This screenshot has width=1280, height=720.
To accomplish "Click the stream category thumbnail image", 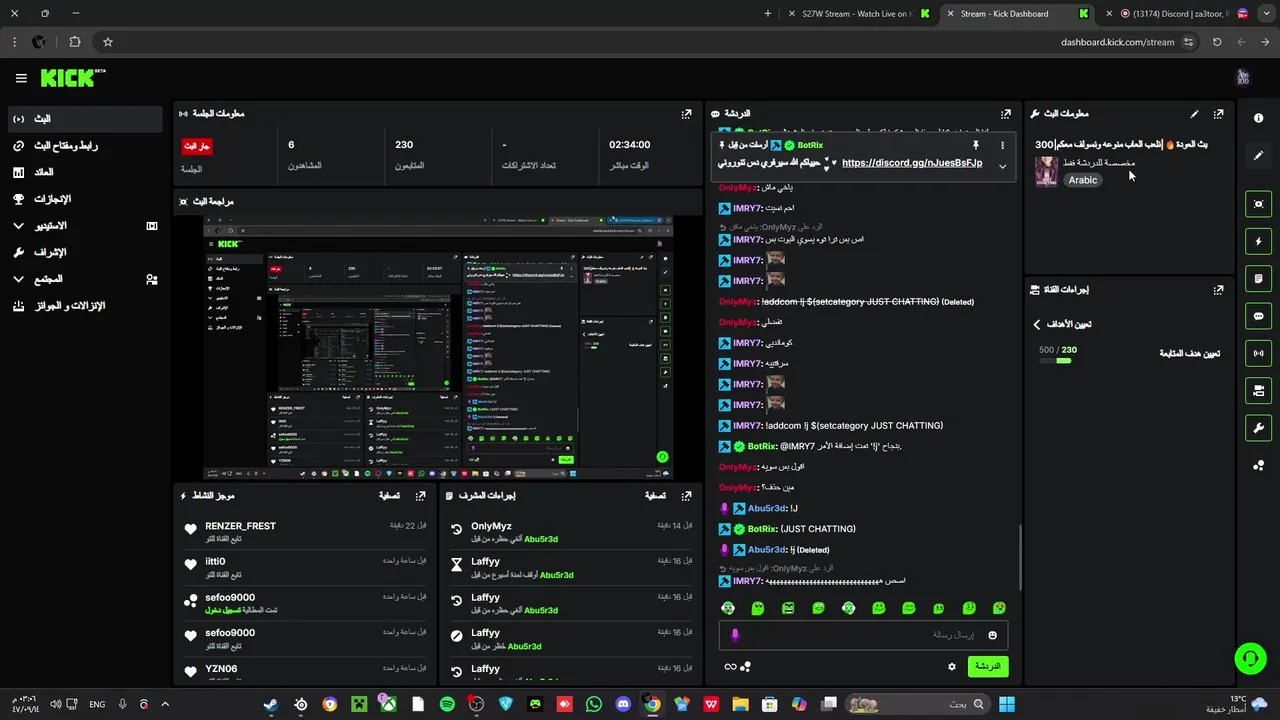I will [x=1046, y=171].
